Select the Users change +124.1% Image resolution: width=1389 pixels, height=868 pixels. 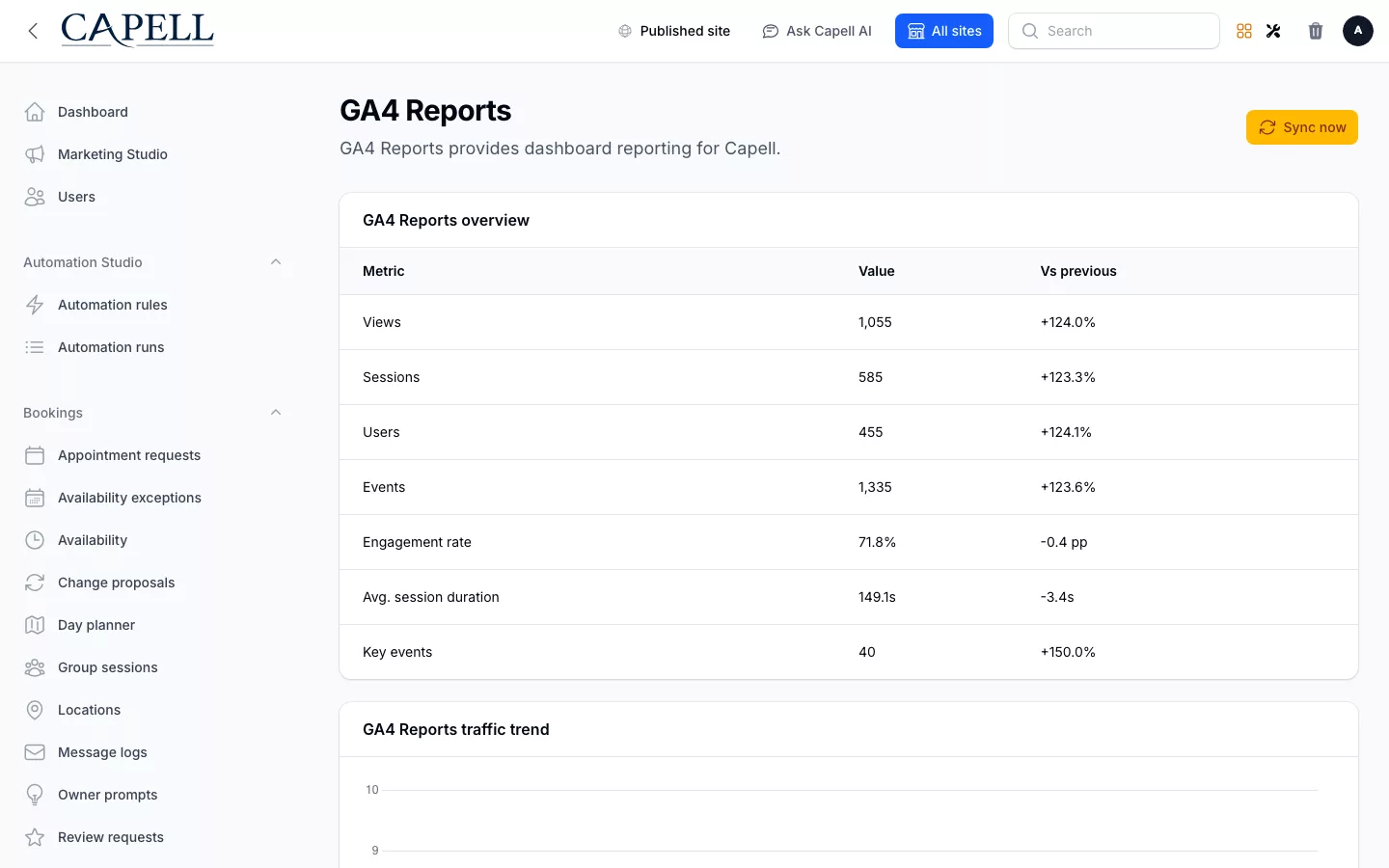pos(1066,432)
